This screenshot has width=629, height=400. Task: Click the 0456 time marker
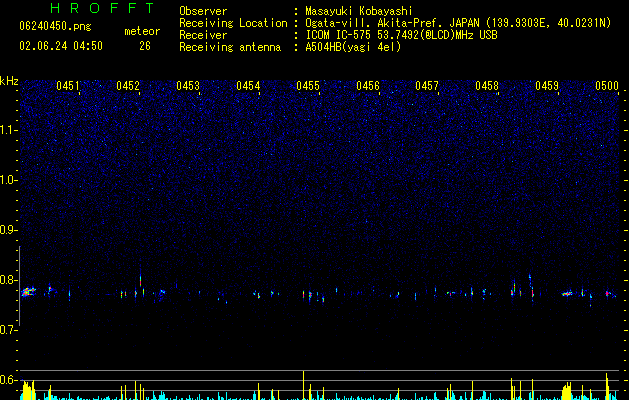(x=368, y=86)
